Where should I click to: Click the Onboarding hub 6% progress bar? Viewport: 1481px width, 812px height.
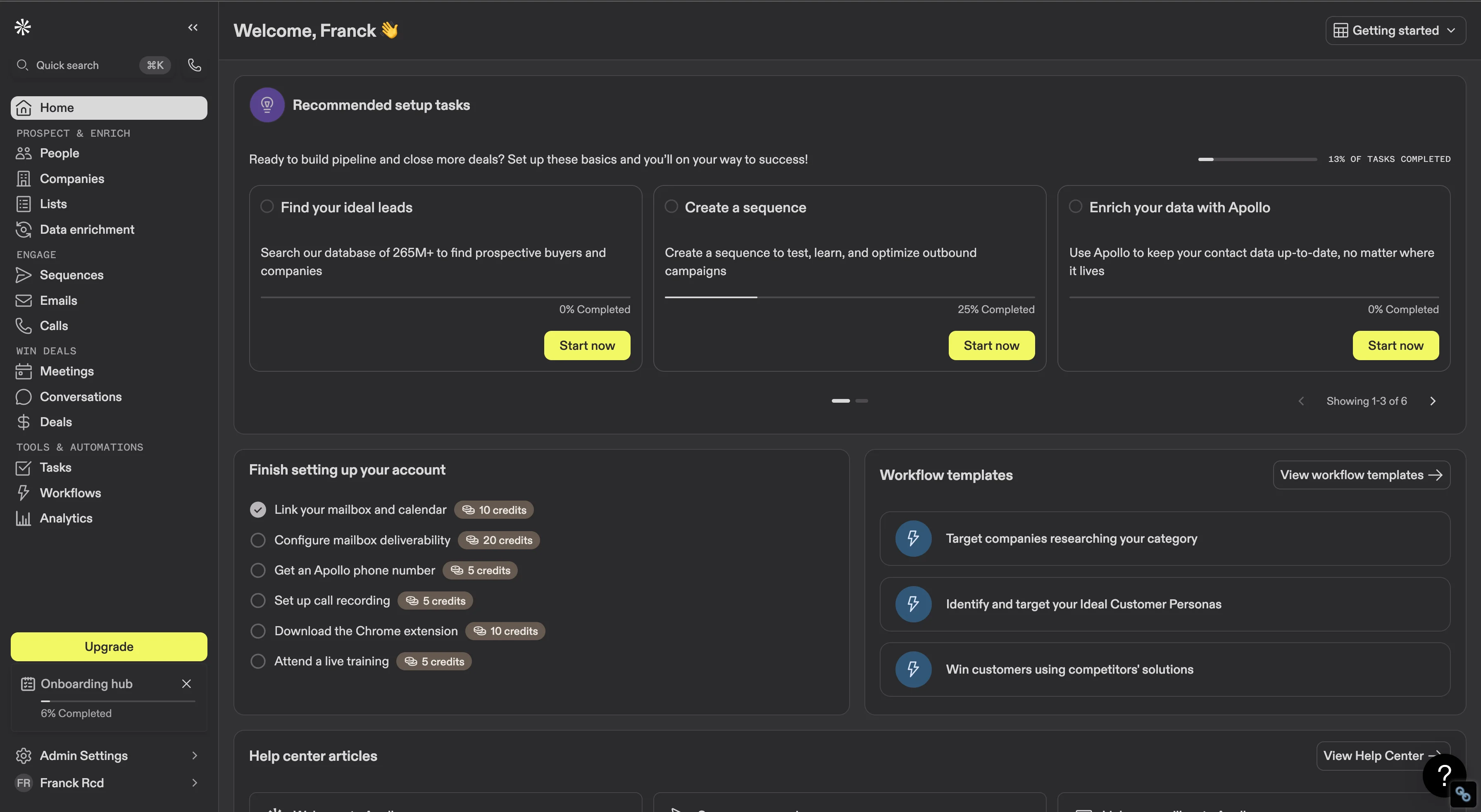click(118, 701)
